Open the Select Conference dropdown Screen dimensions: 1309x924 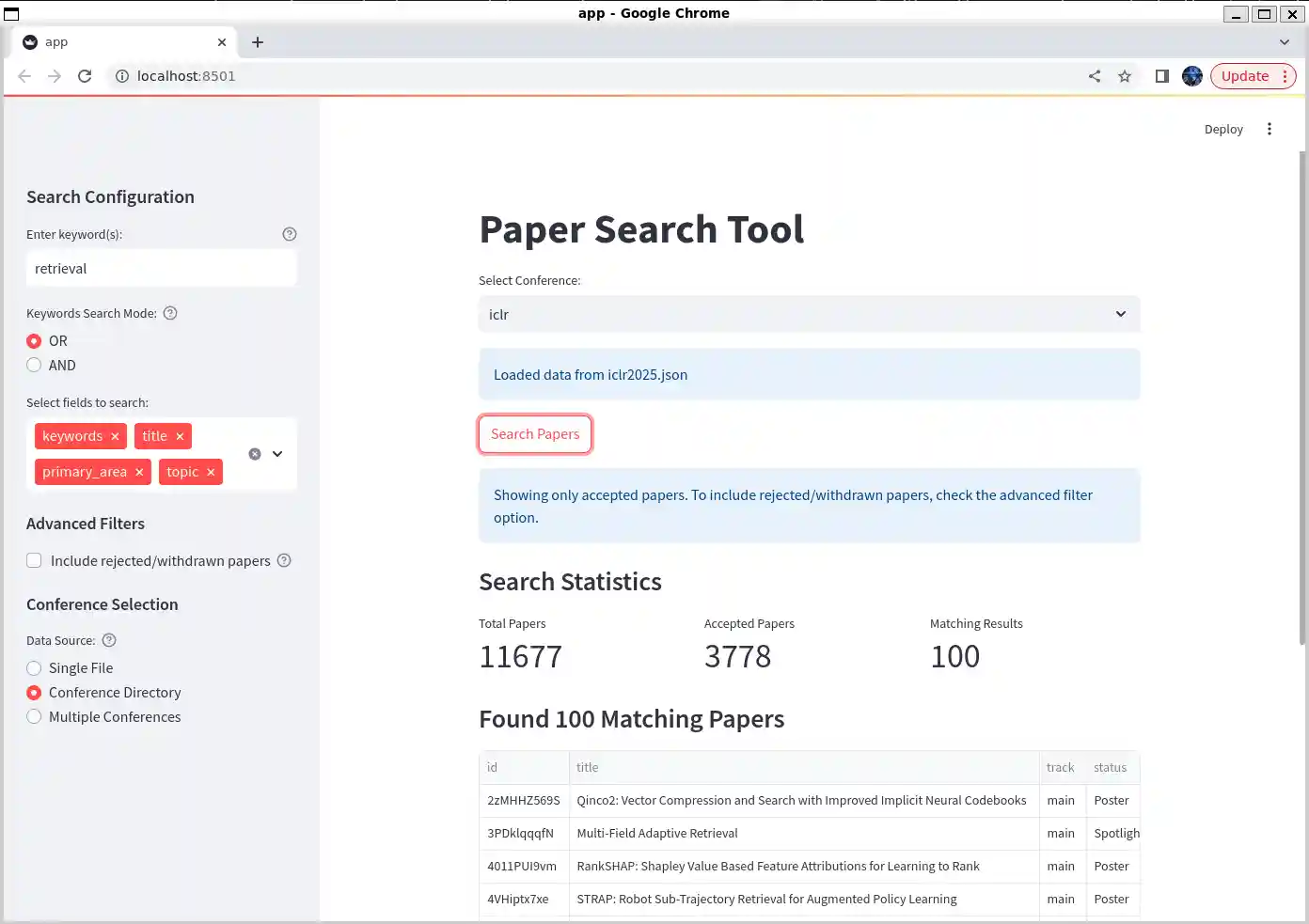(809, 314)
